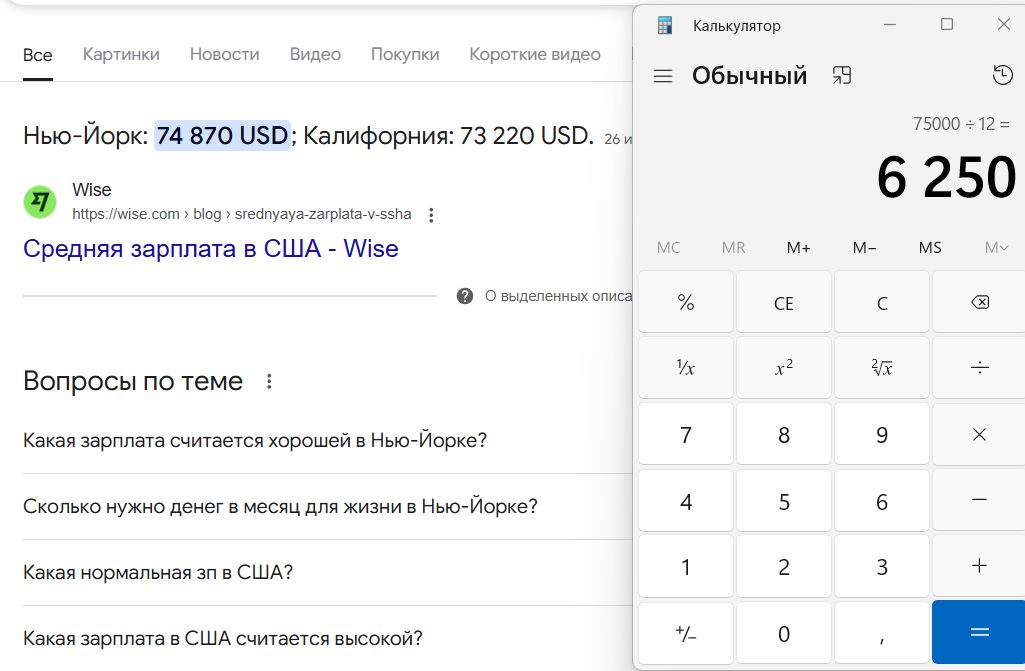
Task: Click the calculator app icon in the title bar
Action: [665, 26]
